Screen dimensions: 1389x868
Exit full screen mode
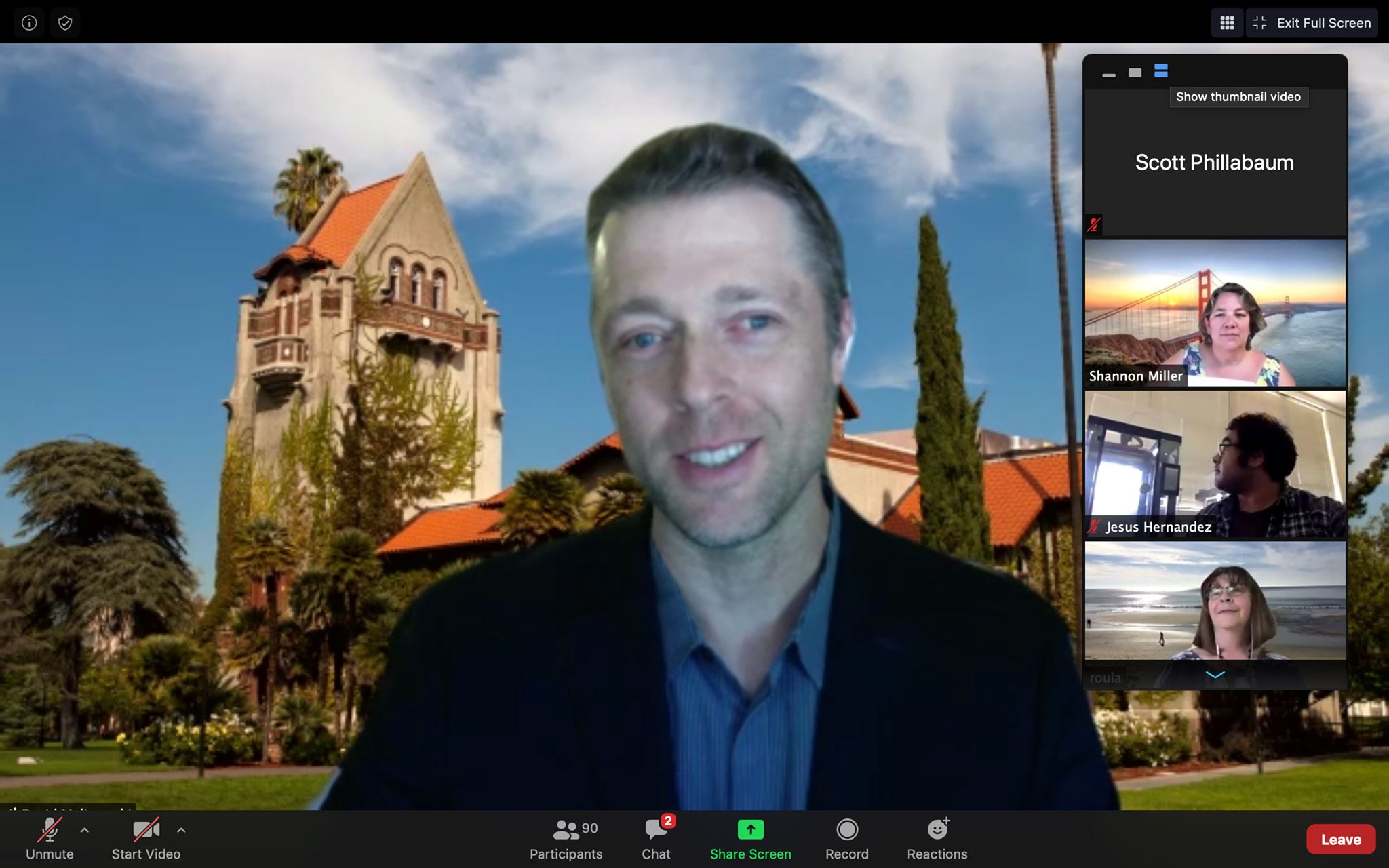(1312, 23)
